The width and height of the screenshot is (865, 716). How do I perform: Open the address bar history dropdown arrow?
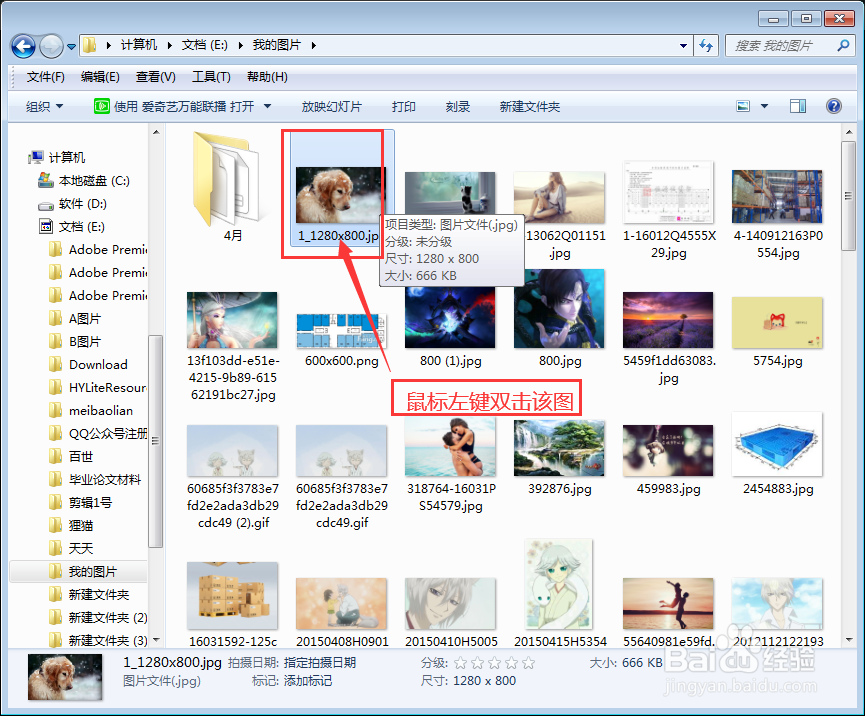click(683, 45)
